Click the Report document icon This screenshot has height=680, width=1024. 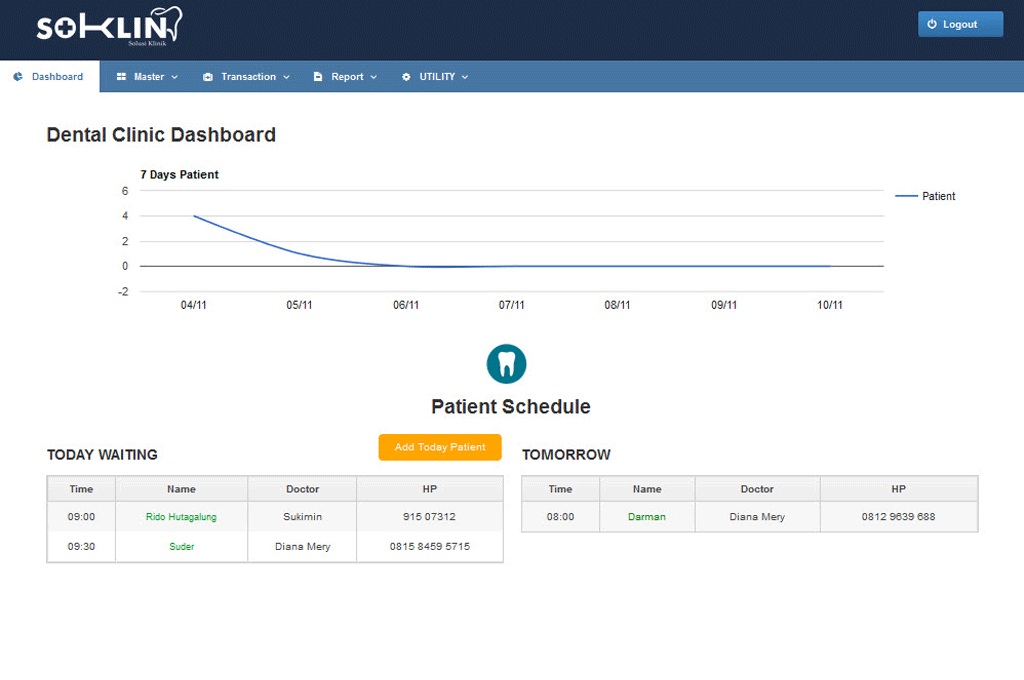[x=318, y=77]
